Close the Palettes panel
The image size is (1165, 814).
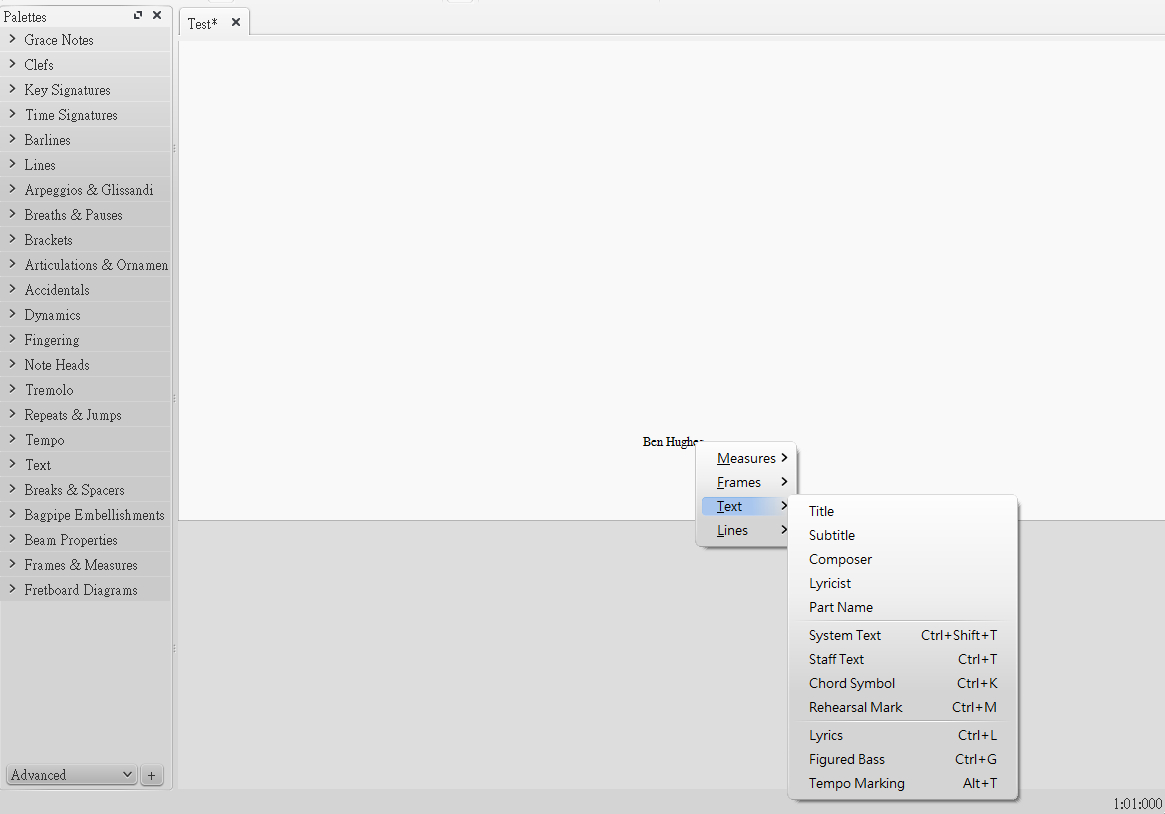156,15
